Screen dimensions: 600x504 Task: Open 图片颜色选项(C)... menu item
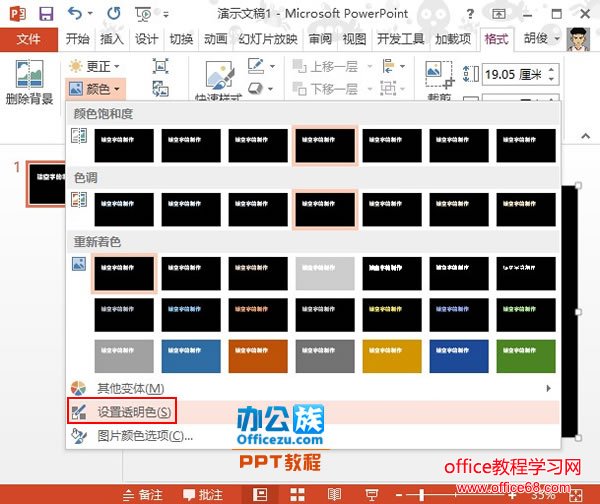pyautogui.click(x=313, y=435)
